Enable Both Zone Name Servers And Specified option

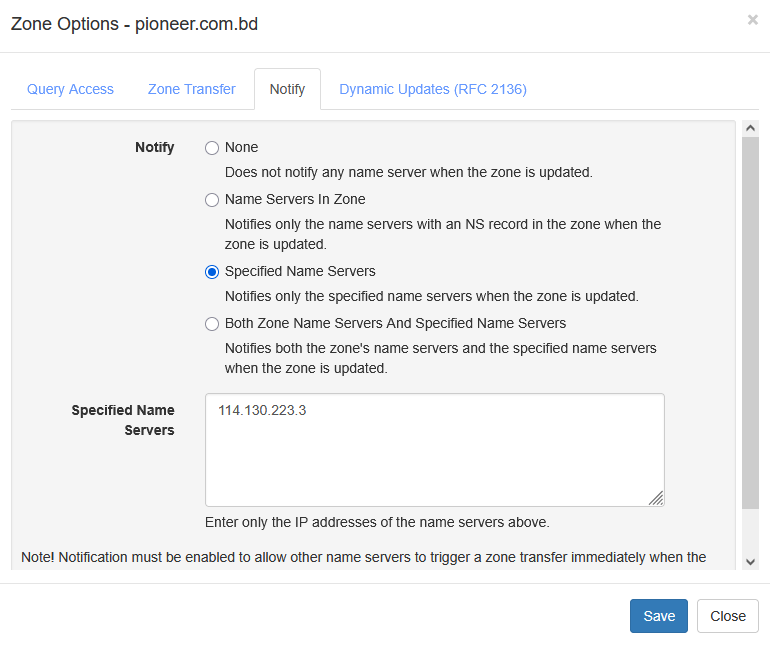point(212,324)
